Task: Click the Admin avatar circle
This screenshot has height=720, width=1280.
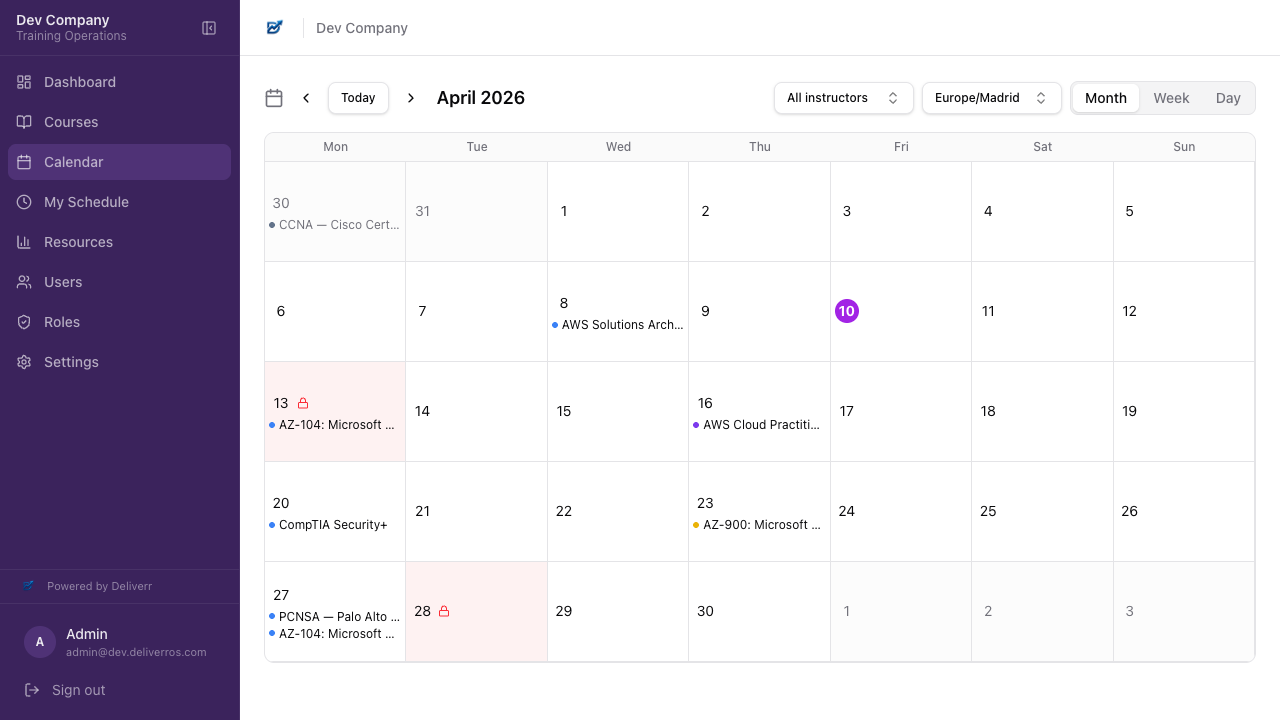Action: (40, 642)
